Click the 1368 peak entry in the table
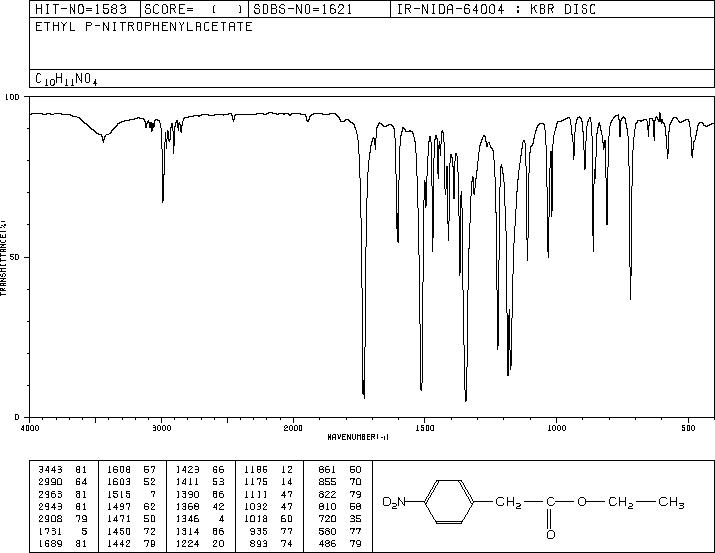The width and height of the screenshot is (715, 553). 200,506
